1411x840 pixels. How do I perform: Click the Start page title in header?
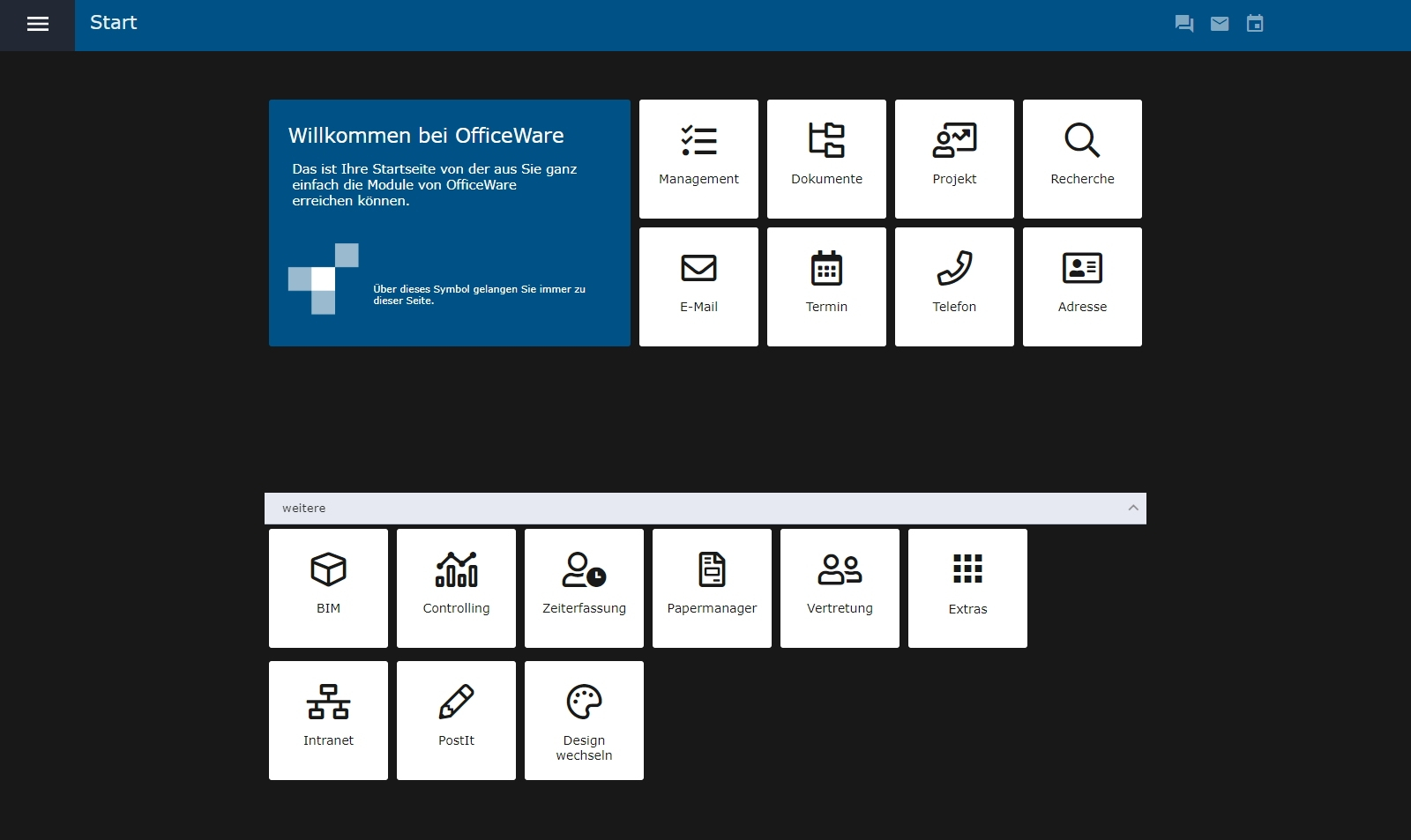click(114, 23)
